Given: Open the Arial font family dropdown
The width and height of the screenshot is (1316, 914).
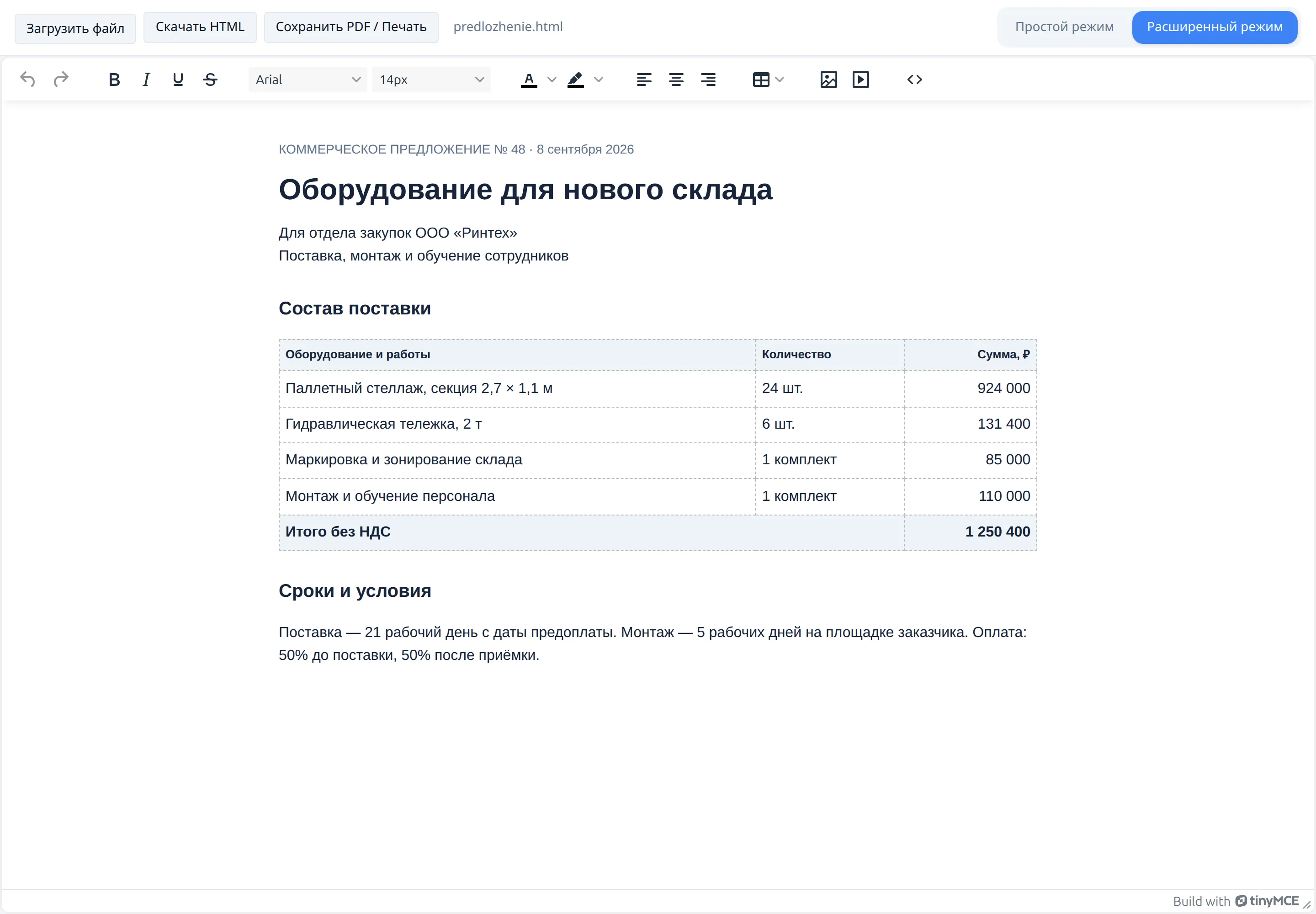Looking at the screenshot, I should [x=308, y=80].
